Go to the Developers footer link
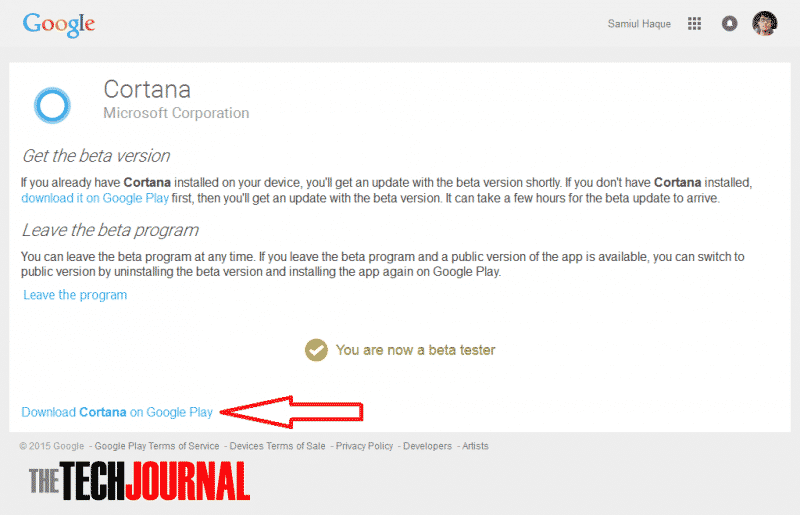 coord(427,446)
